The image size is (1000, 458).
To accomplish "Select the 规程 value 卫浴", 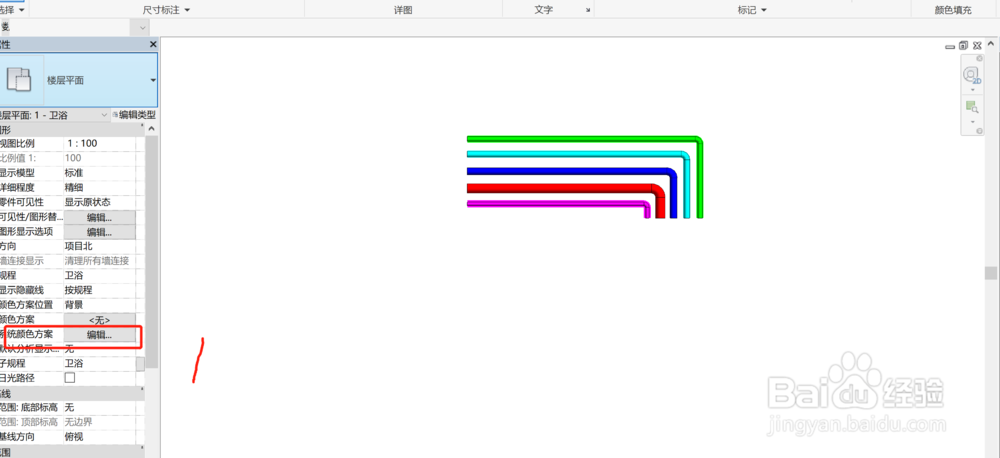I will pyautogui.click(x=99, y=276).
